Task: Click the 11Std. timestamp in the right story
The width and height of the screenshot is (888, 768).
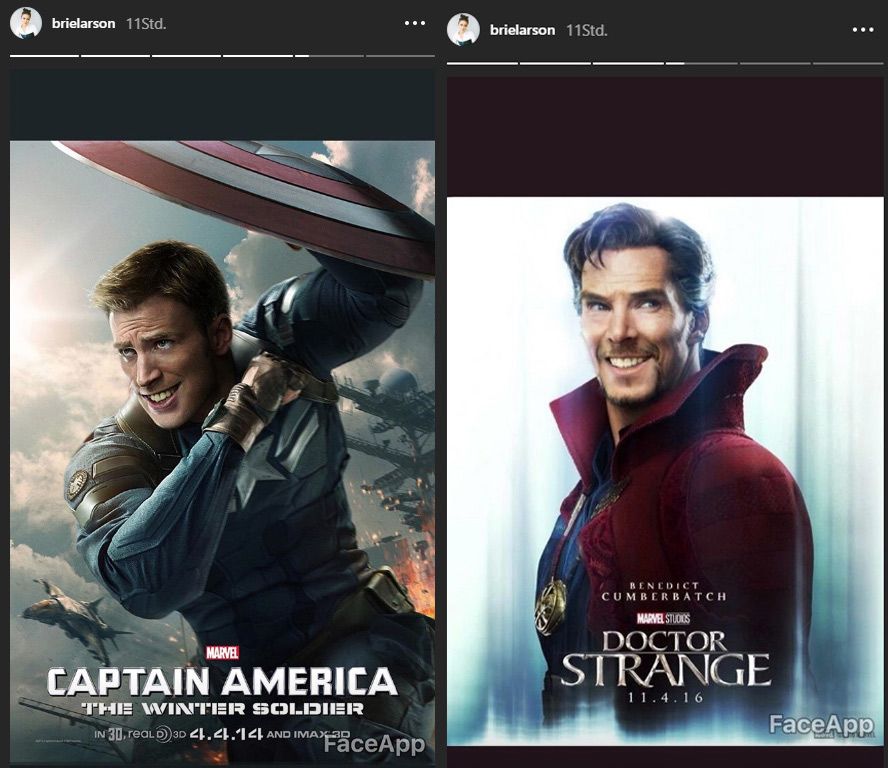Action: 587,30
